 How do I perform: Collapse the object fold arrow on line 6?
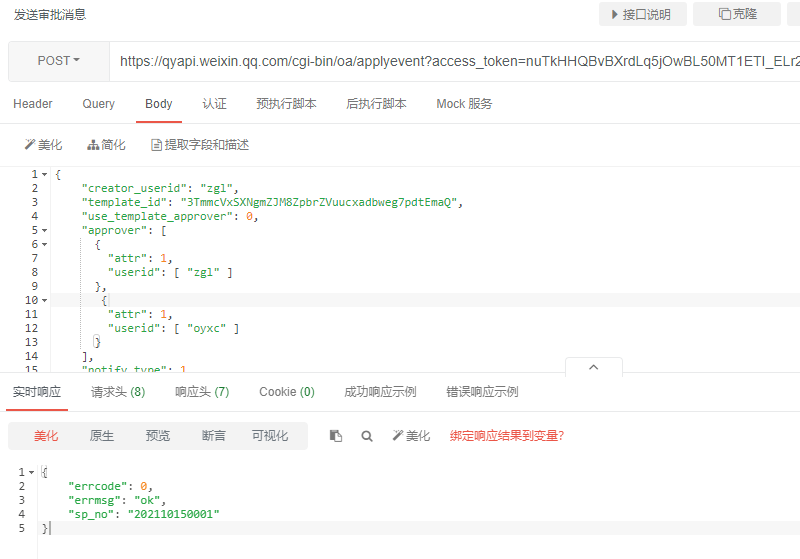coord(45,244)
